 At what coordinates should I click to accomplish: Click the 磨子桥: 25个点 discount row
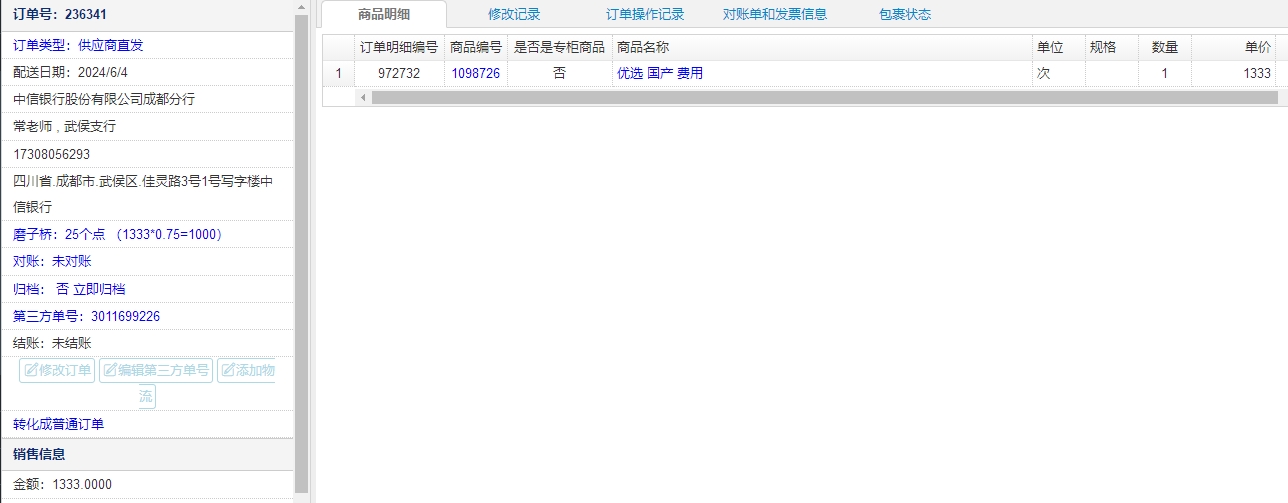click(x=147, y=234)
